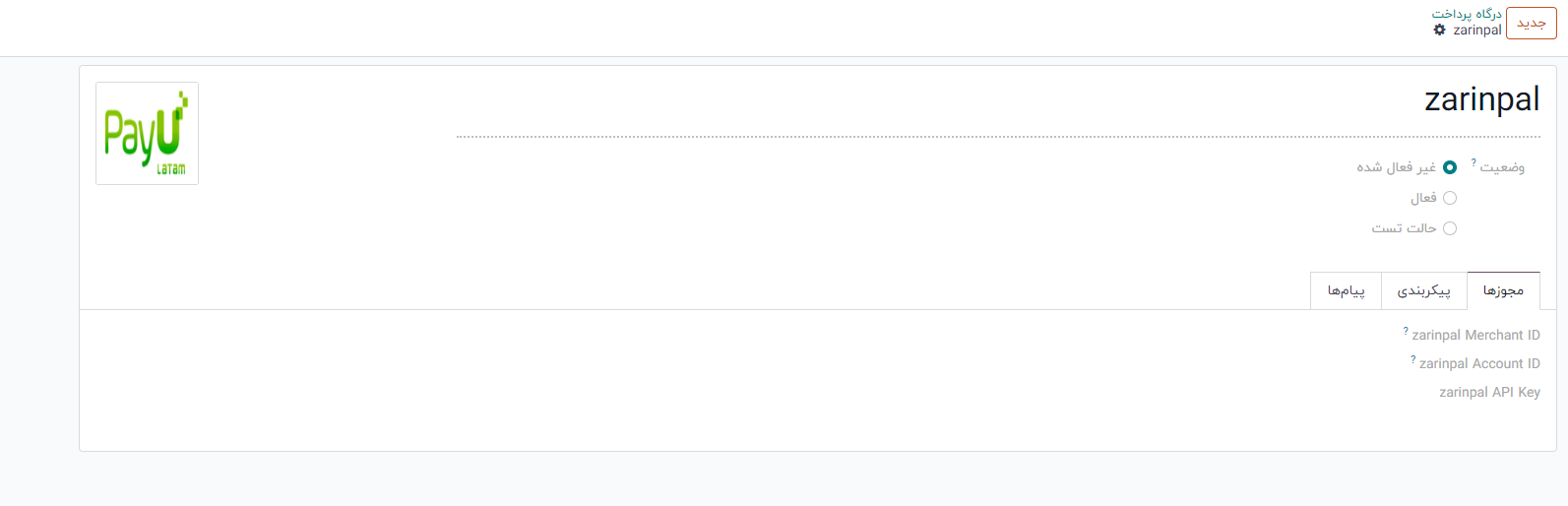This screenshot has width=1568, height=506.
Task: Open the پیکربندی tab
Action: (x=1423, y=290)
